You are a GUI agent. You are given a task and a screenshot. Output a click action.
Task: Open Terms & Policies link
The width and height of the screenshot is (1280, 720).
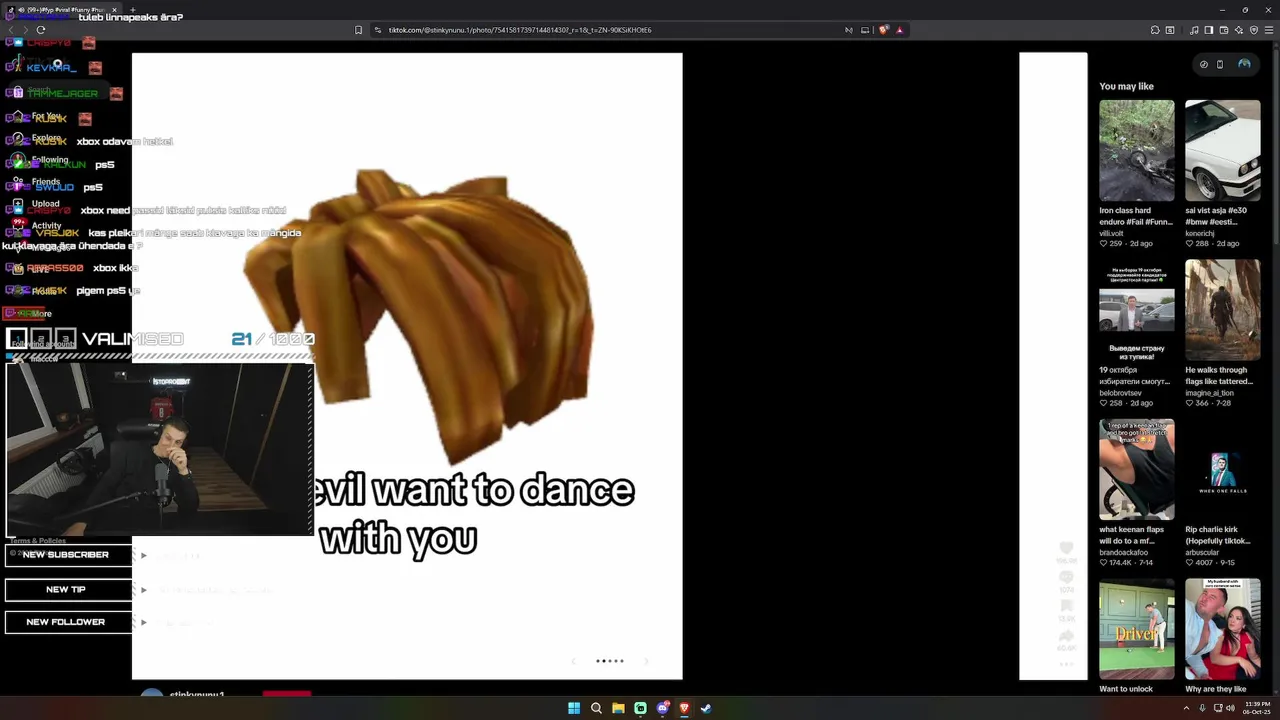point(38,541)
